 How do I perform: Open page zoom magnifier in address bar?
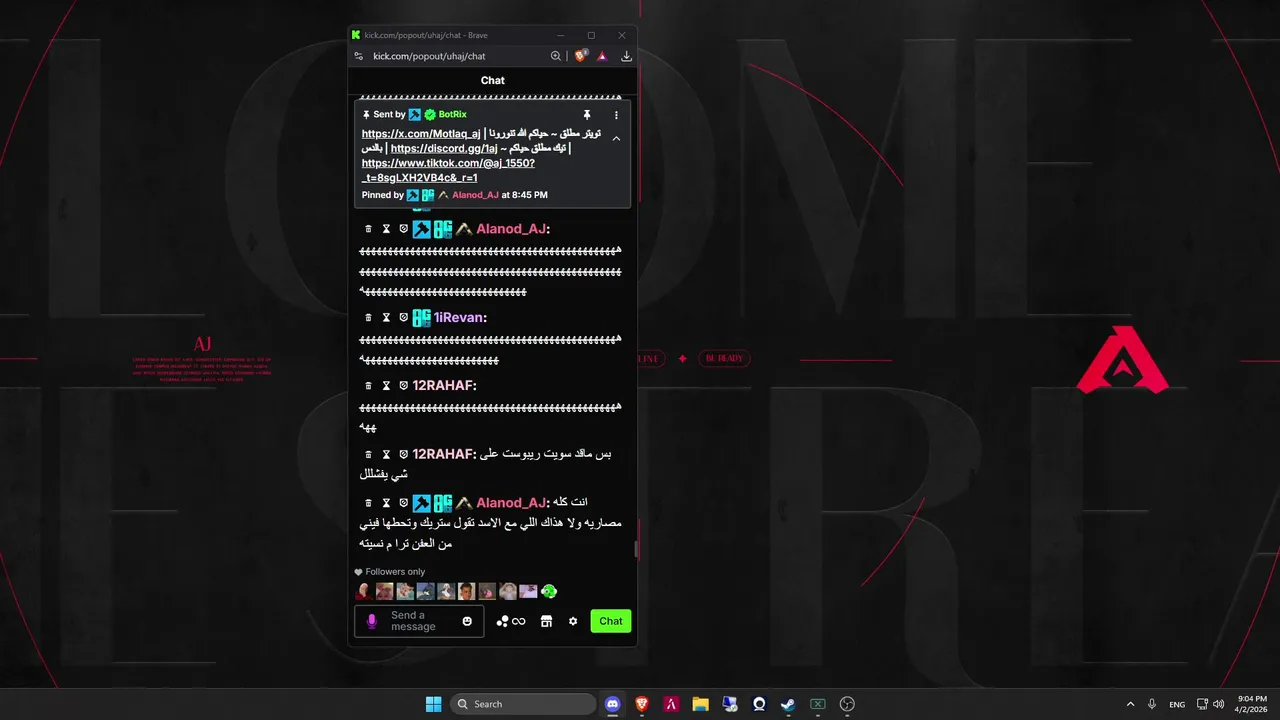click(556, 56)
